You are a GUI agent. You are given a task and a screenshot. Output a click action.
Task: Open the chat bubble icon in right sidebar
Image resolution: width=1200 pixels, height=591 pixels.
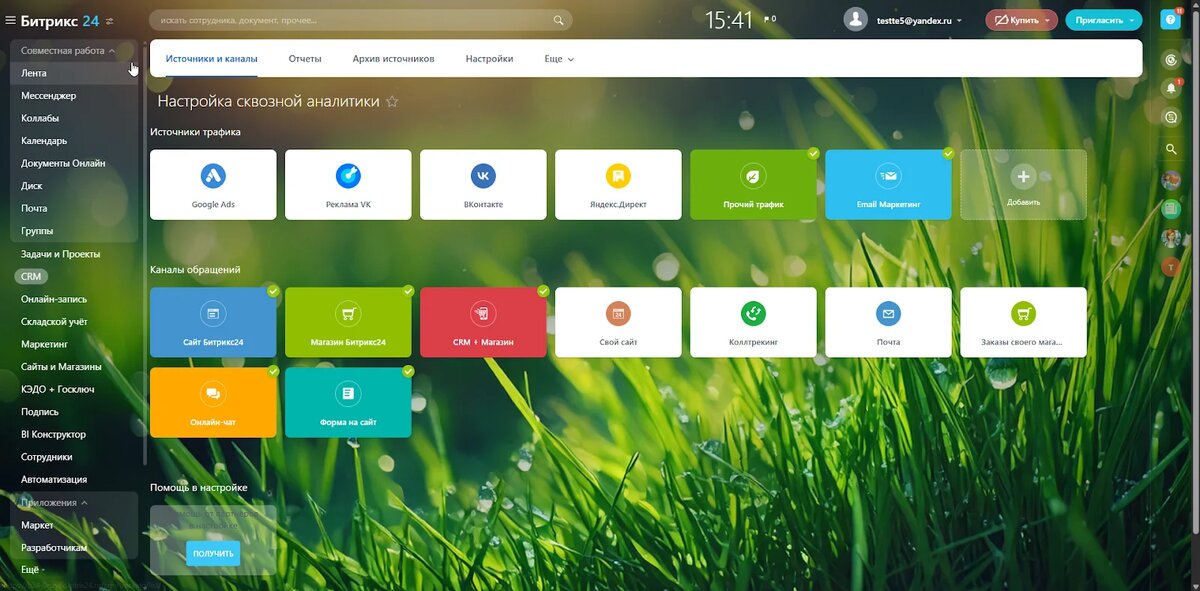click(x=1171, y=118)
